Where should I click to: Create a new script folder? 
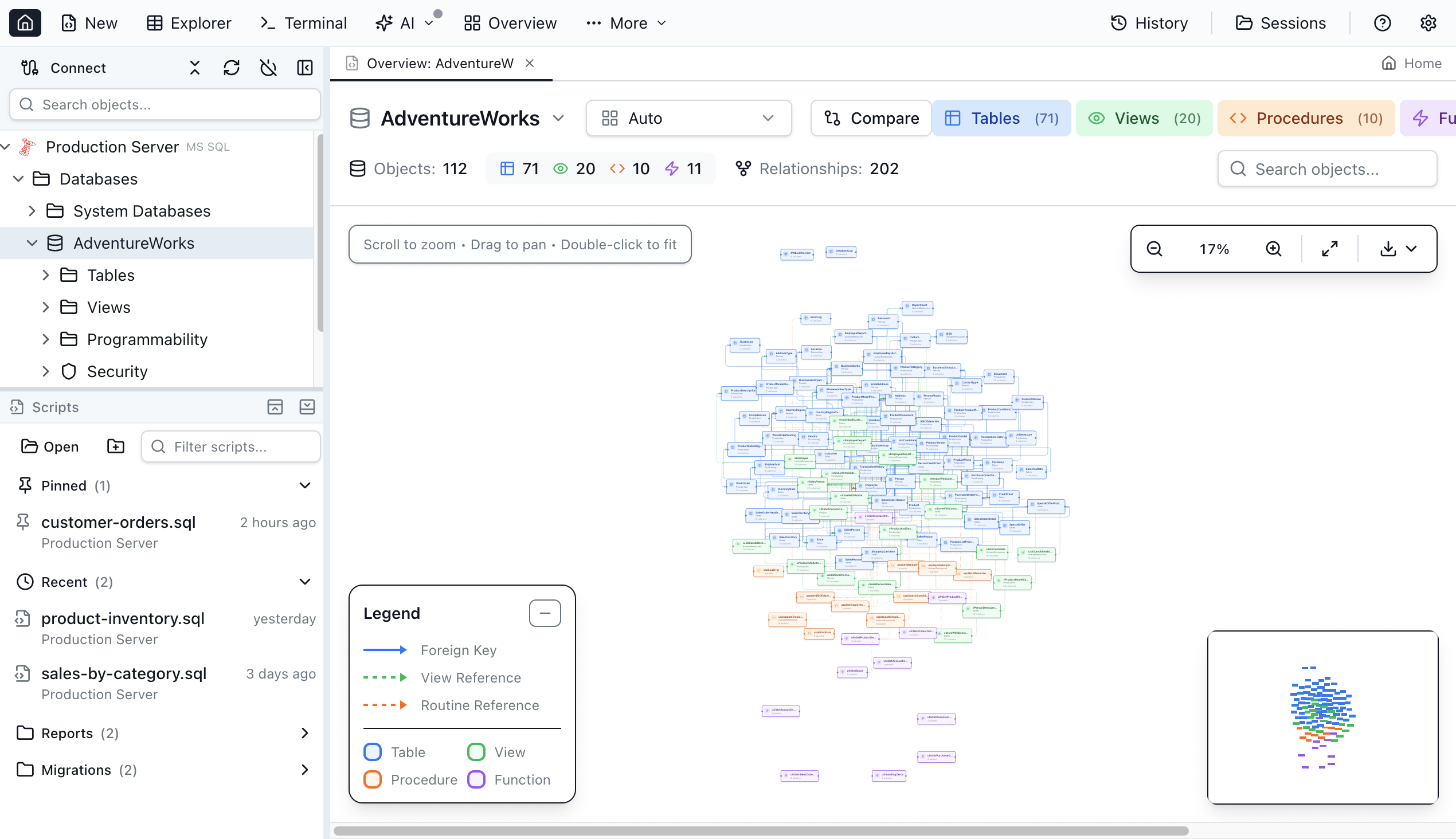point(115,446)
